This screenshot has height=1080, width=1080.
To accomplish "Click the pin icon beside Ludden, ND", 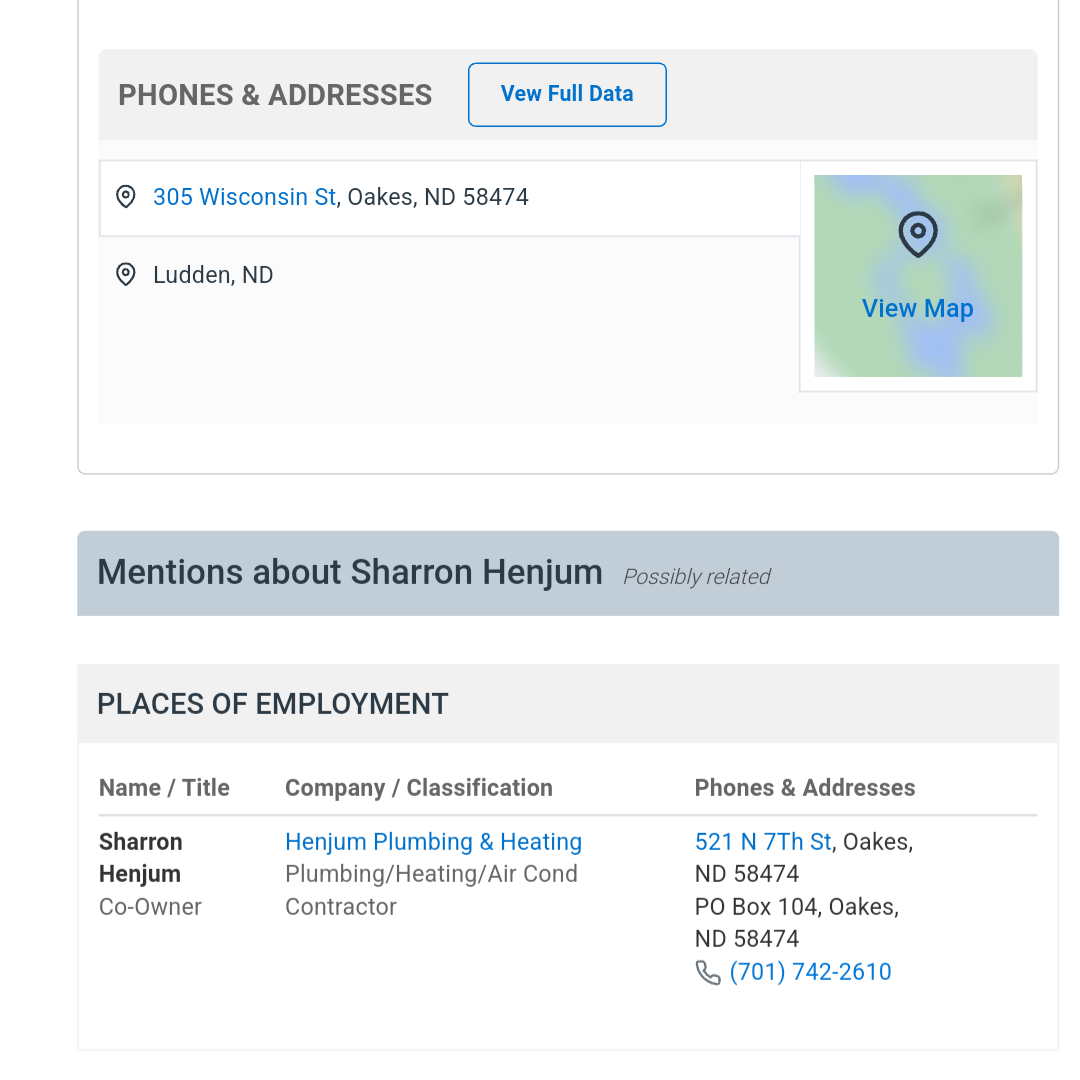I will [x=126, y=275].
